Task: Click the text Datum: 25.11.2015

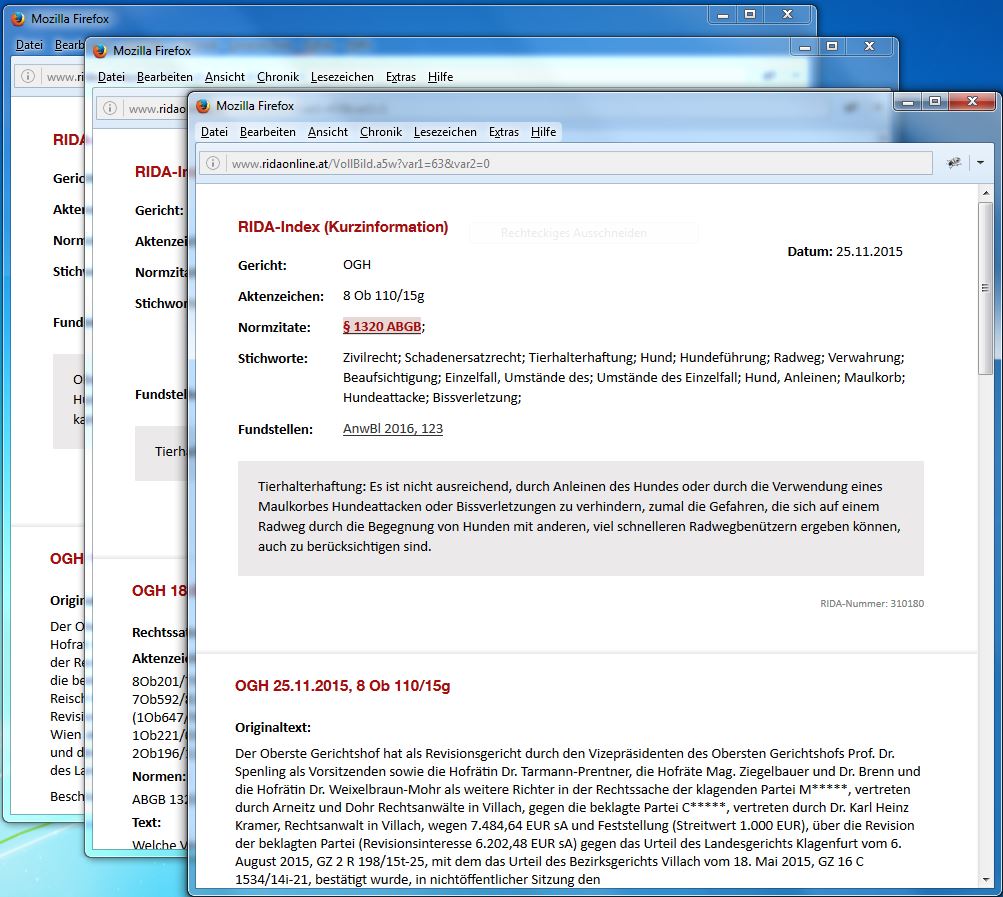Action: coord(845,251)
